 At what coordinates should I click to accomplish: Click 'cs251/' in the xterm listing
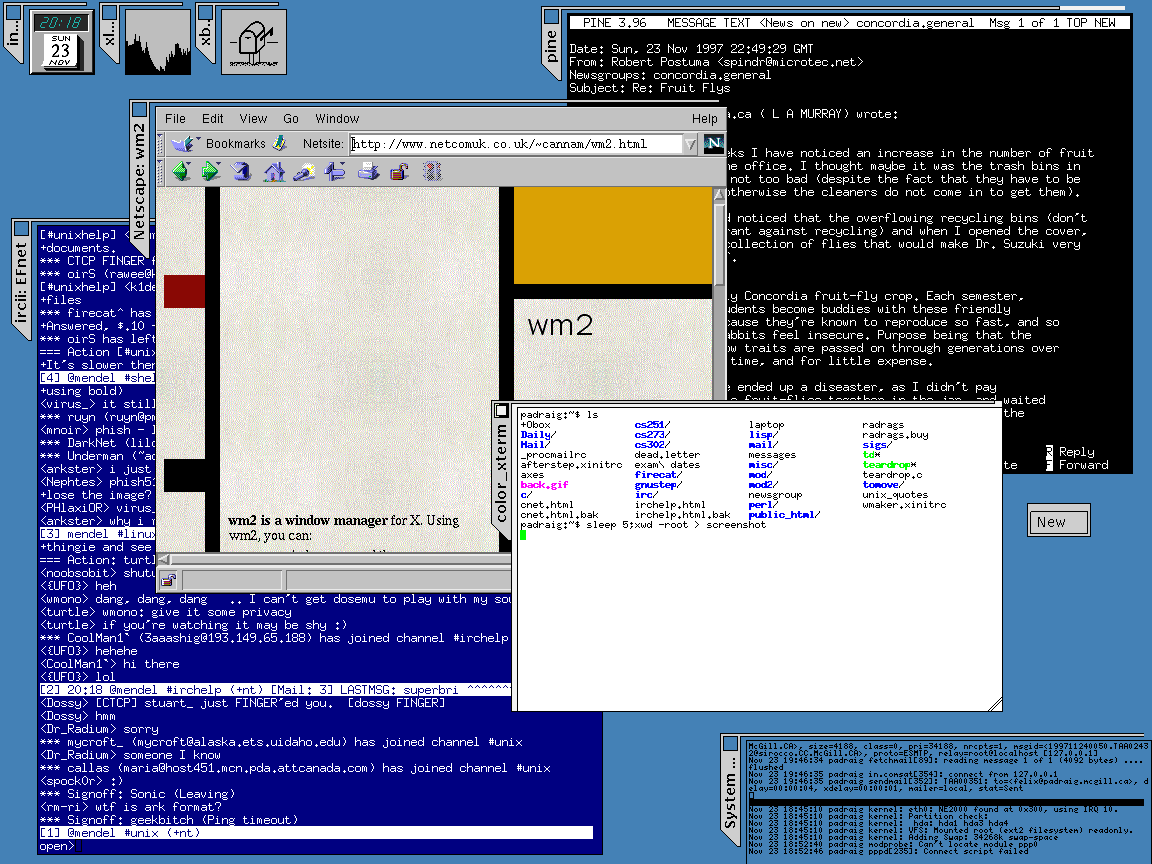click(652, 425)
